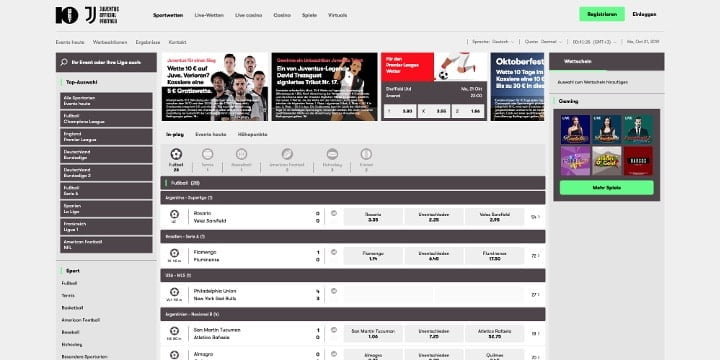Open the Spiele menu item

(309, 15)
